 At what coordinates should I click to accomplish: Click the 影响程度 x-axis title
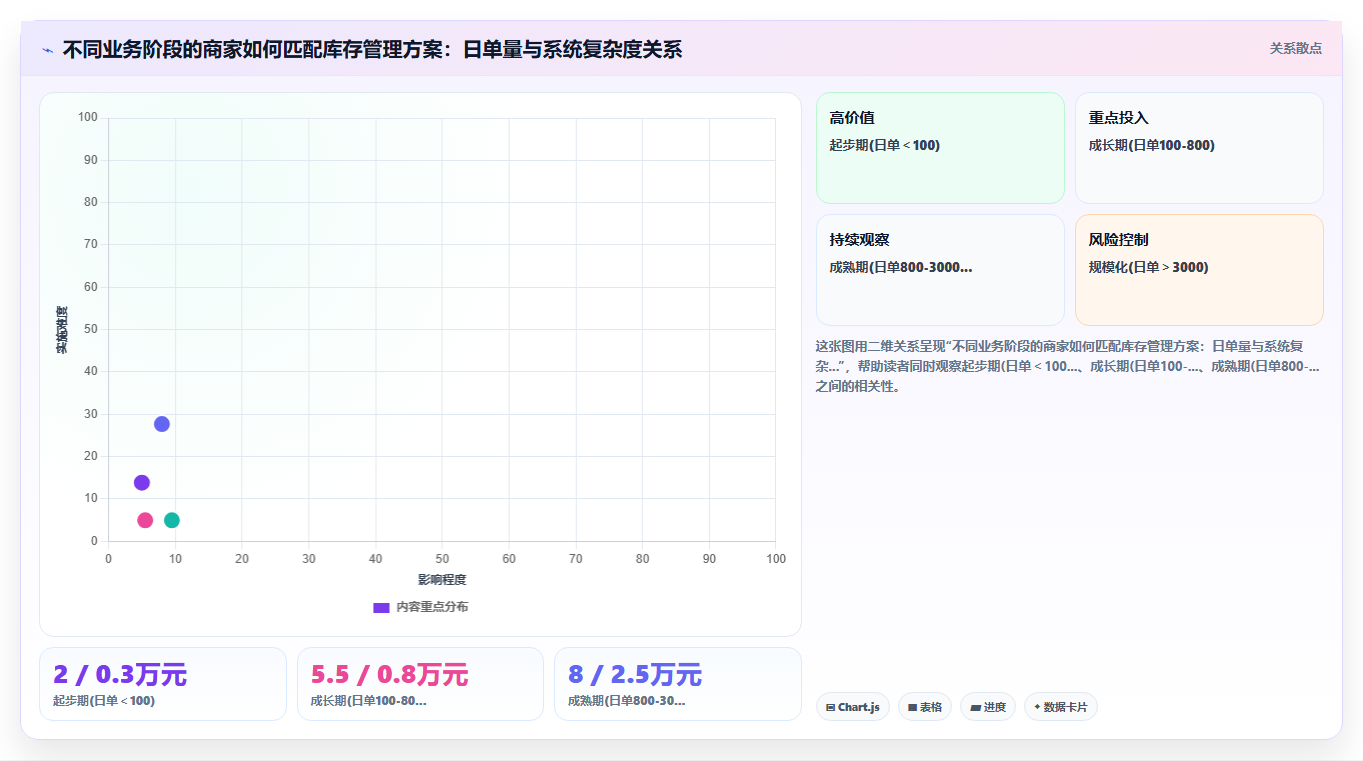(442, 580)
